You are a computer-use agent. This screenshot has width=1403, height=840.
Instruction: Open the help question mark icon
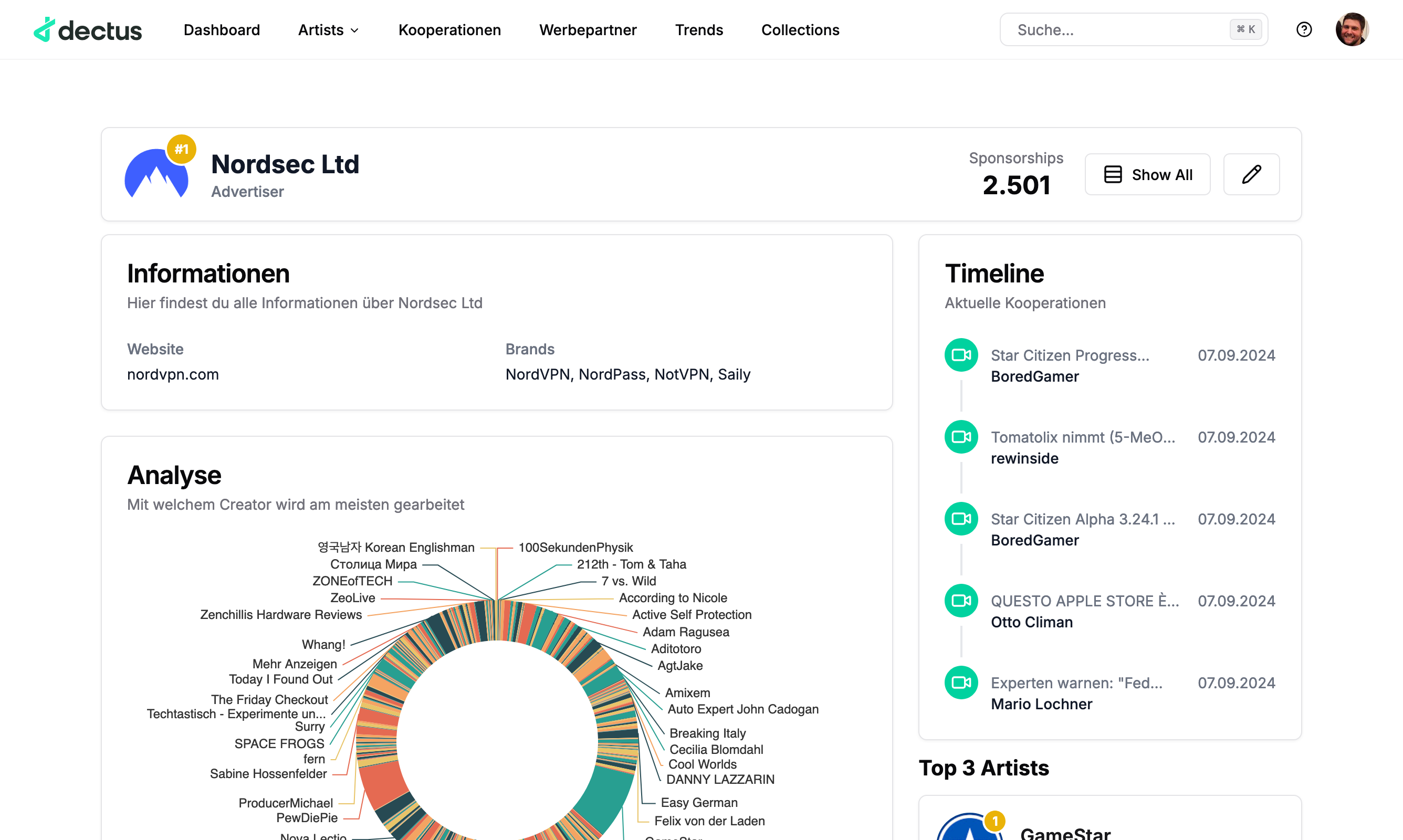point(1303,29)
